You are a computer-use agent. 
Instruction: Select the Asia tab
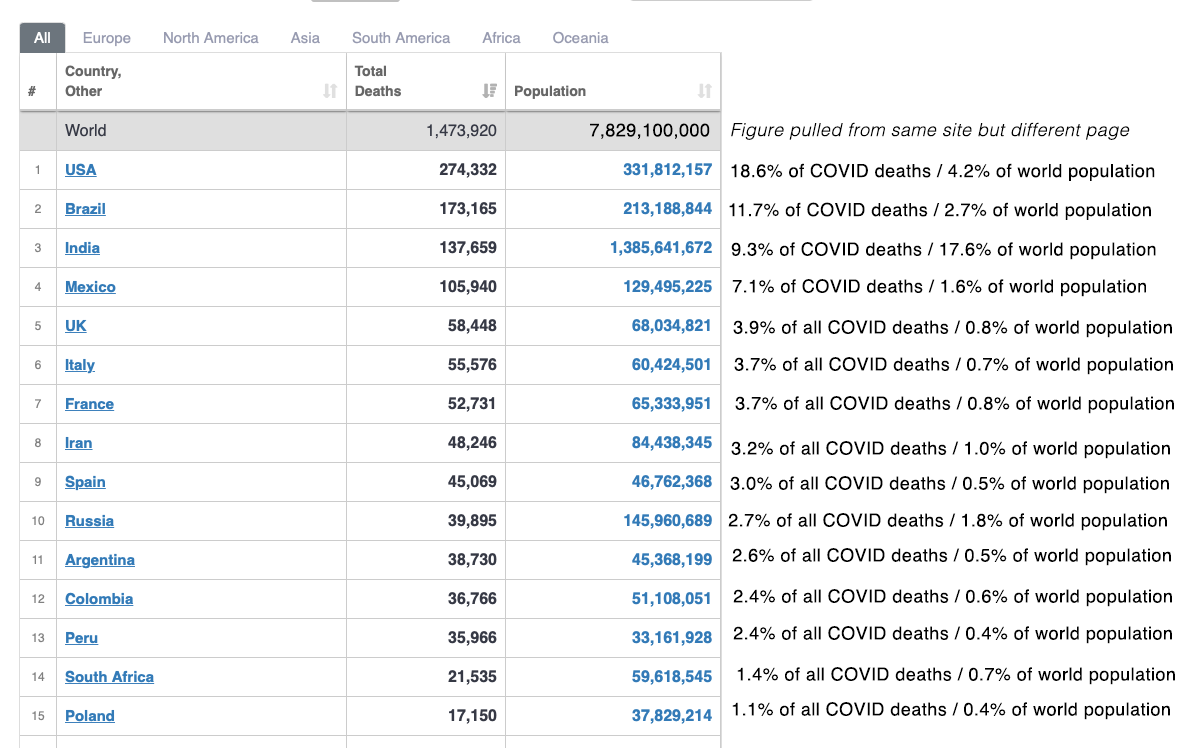point(305,38)
